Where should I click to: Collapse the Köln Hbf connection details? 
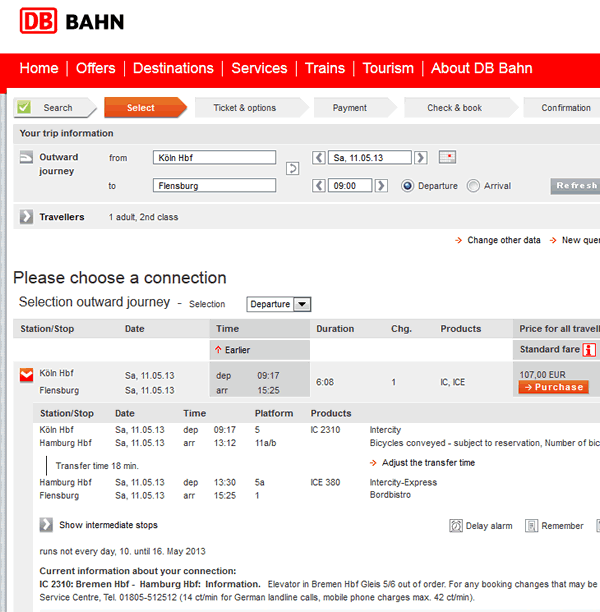tap(27, 375)
